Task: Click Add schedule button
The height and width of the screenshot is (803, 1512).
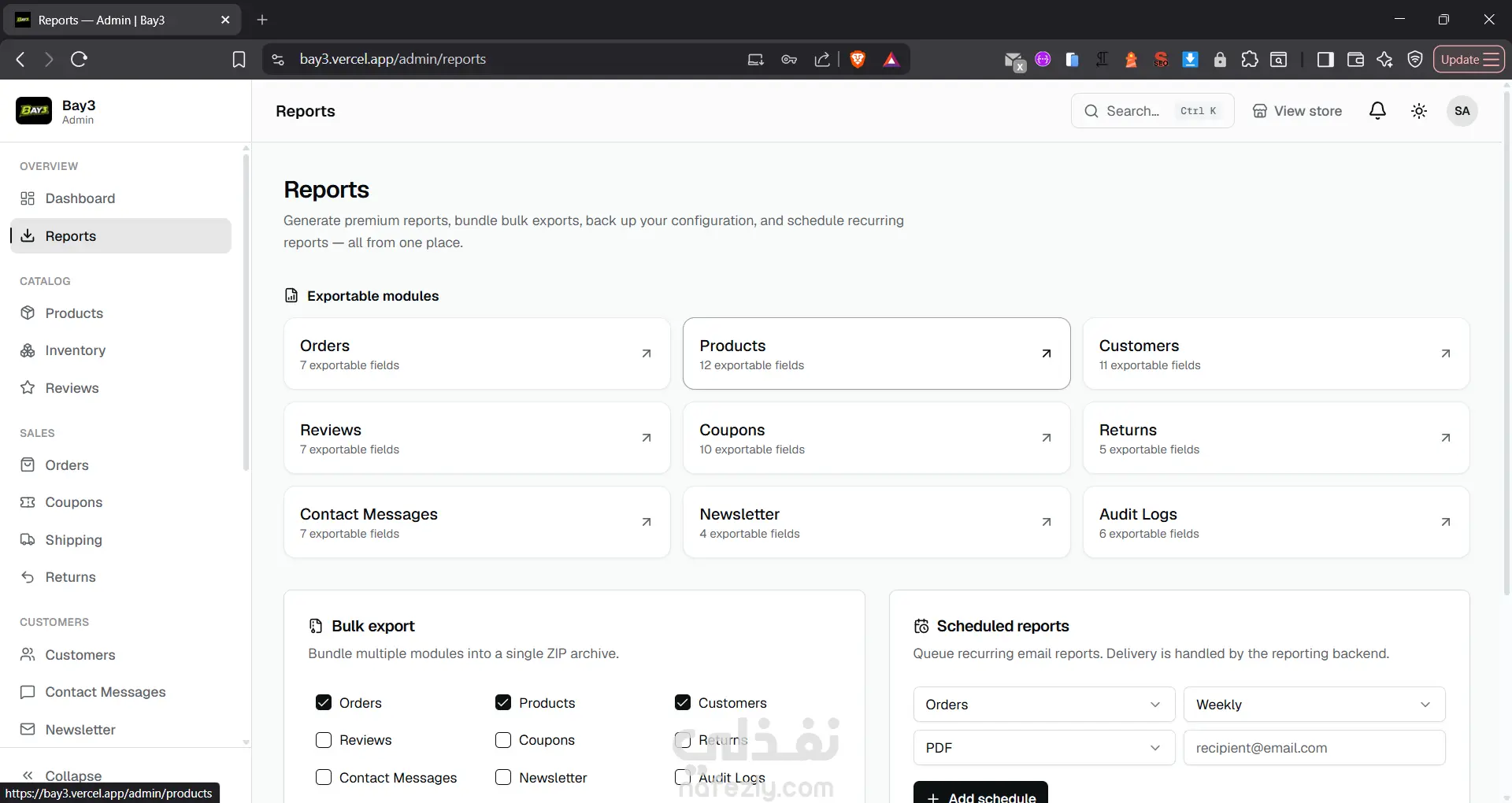Action: [x=980, y=793]
